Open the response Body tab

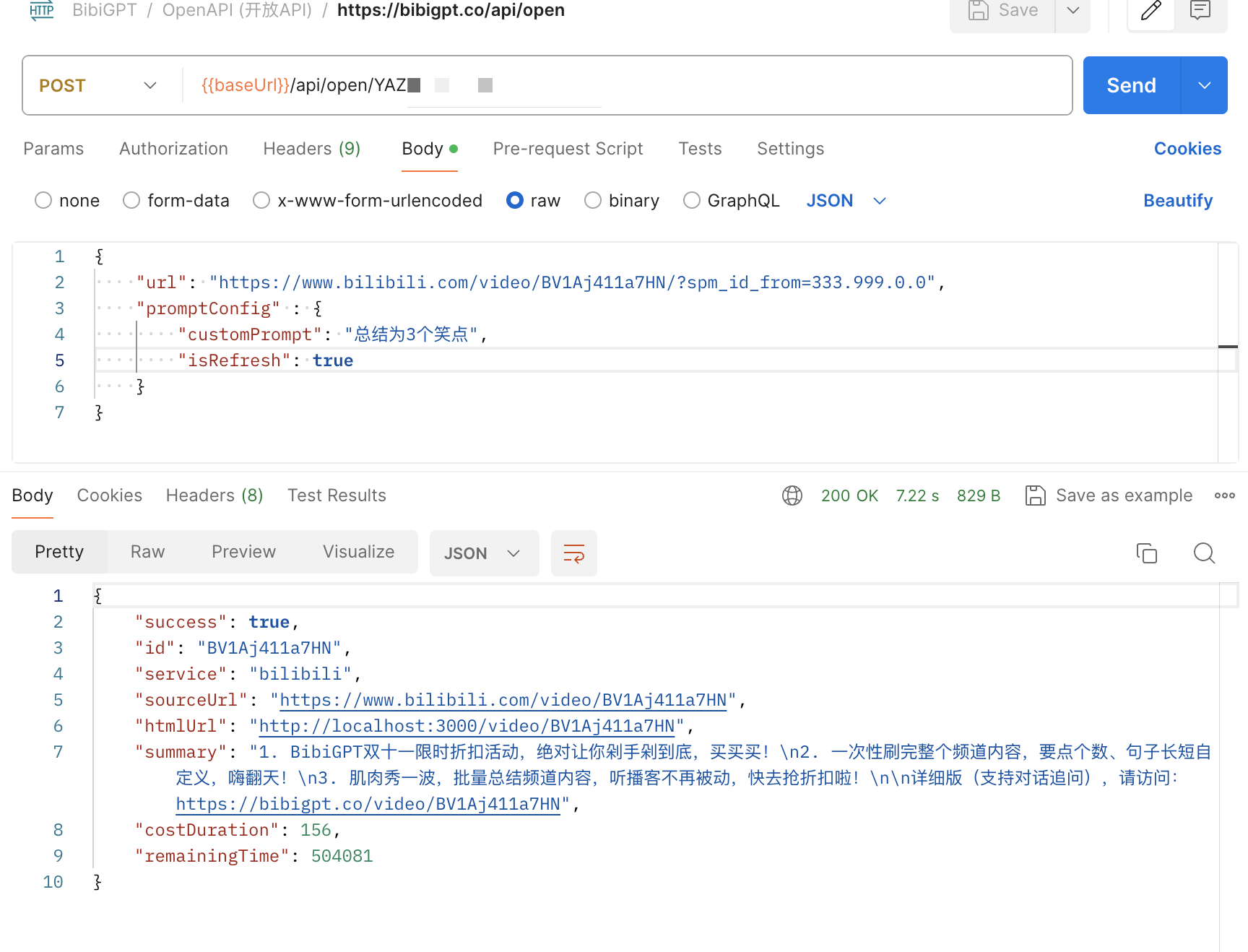click(x=32, y=496)
